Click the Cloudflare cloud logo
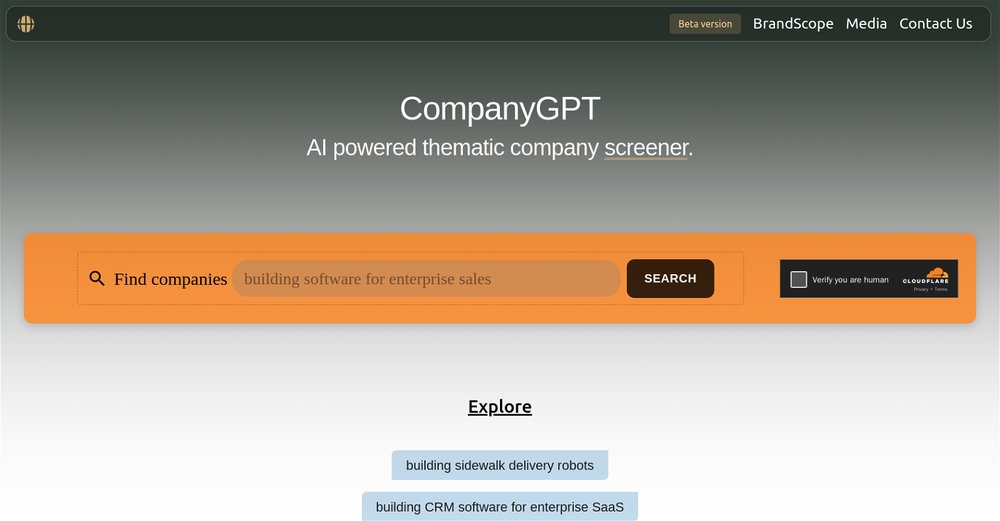 click(x=936, y=274)
